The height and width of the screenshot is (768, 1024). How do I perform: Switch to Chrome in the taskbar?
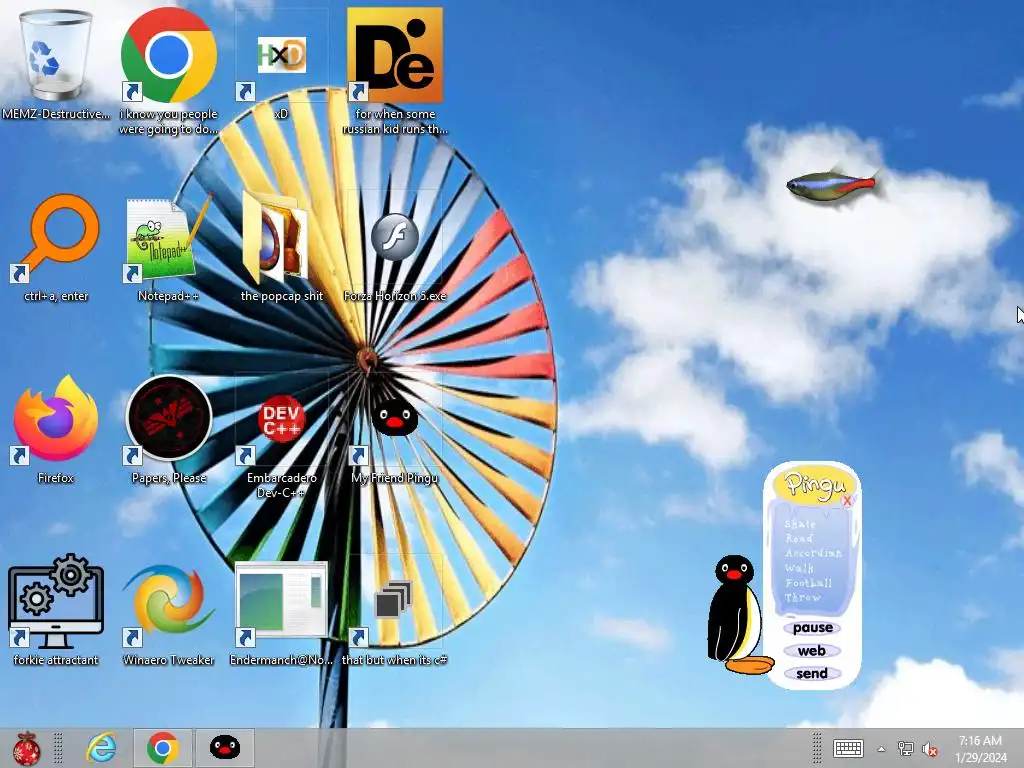coord(163,748)
